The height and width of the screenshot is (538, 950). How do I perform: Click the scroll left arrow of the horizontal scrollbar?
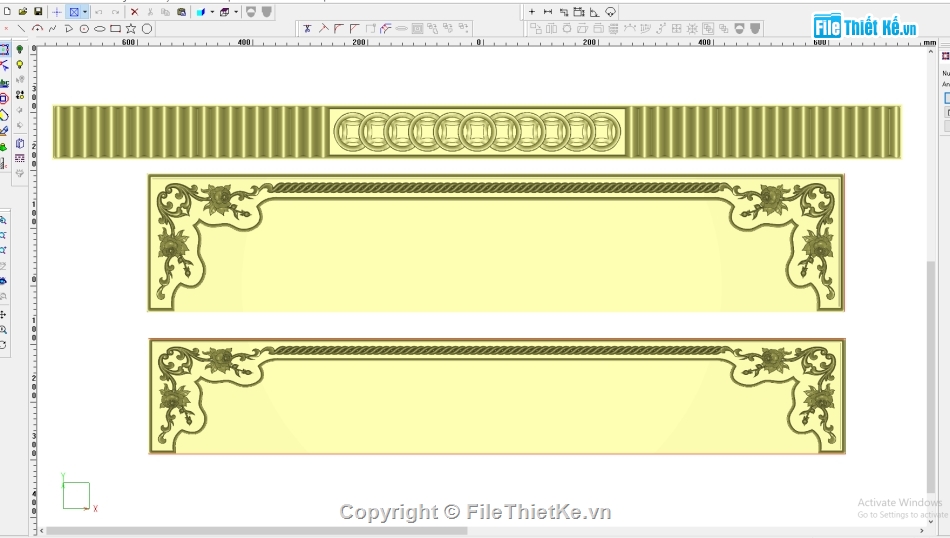42,531
